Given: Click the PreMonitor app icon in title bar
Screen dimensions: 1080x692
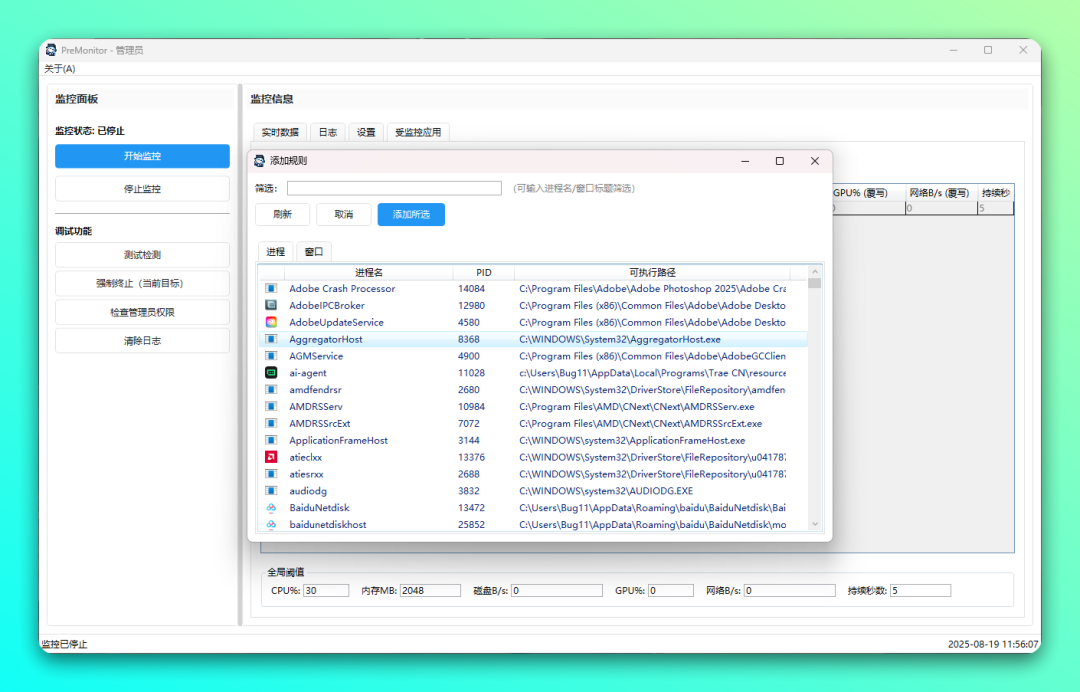Looking at the screenshot, I should (x=51, y=50).
